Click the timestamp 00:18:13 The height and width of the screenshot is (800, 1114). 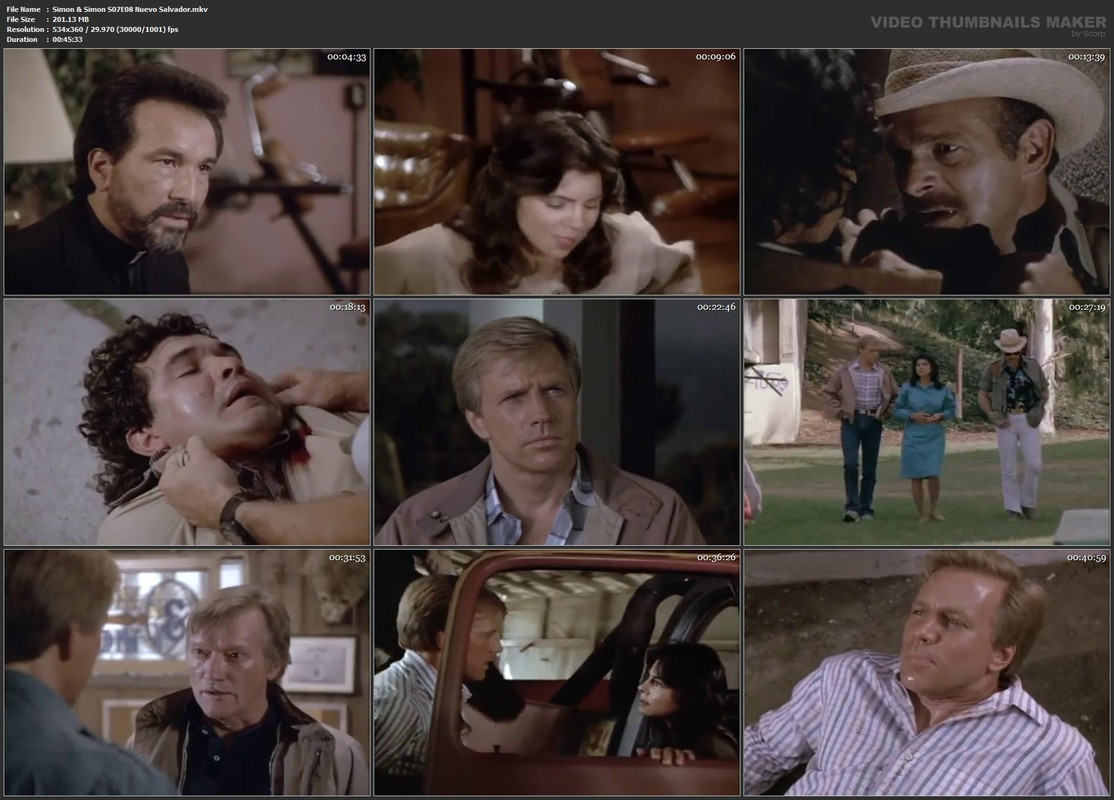[x=347, y=307]
